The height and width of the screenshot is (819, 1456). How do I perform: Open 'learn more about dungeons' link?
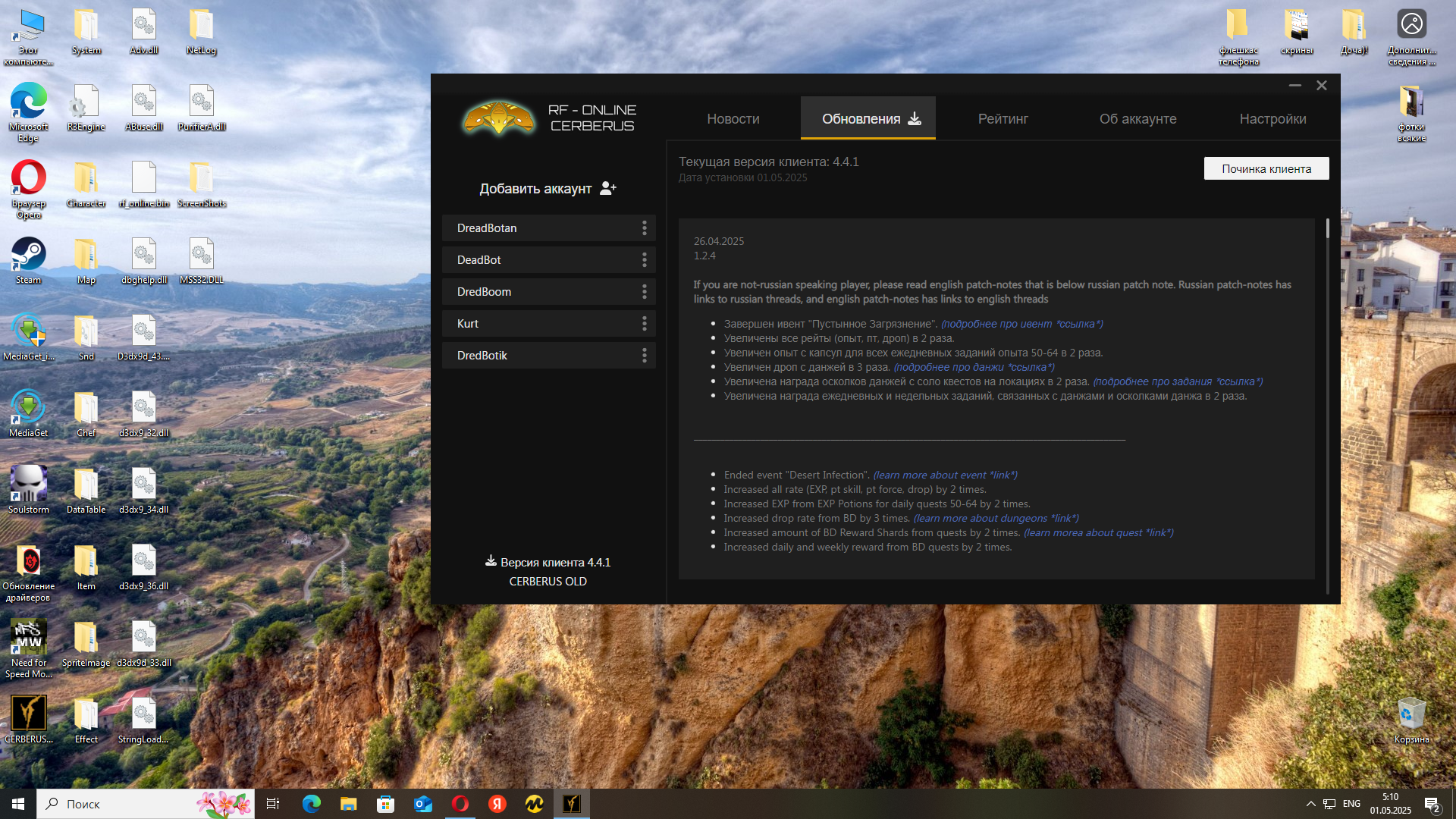coord(996,518)
